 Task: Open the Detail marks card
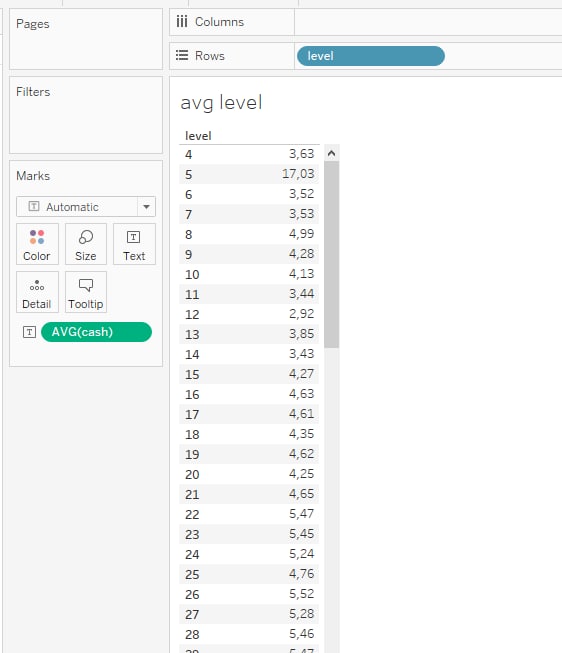point(37,292)
